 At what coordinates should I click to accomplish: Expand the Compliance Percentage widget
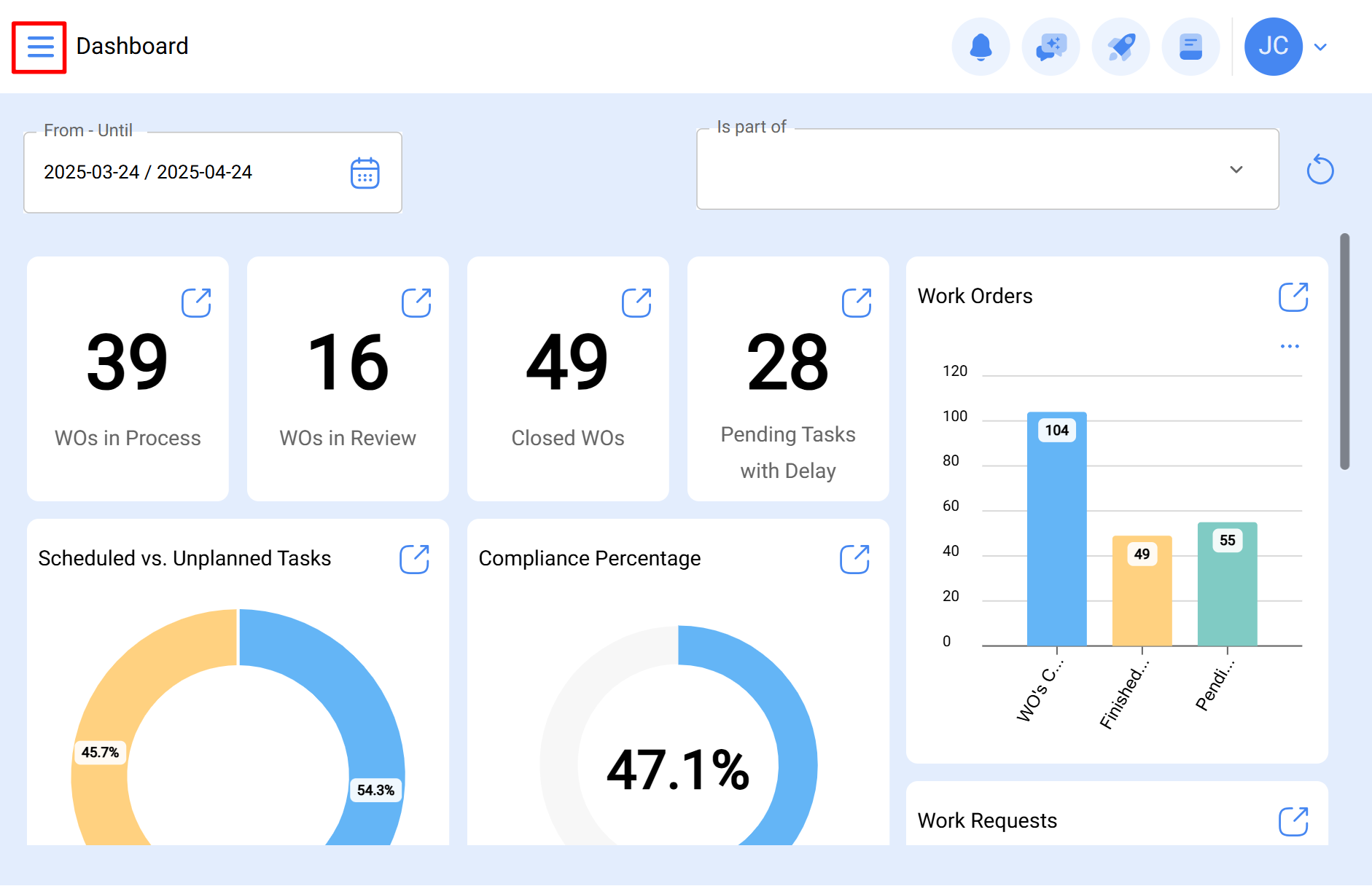point(855,559)
